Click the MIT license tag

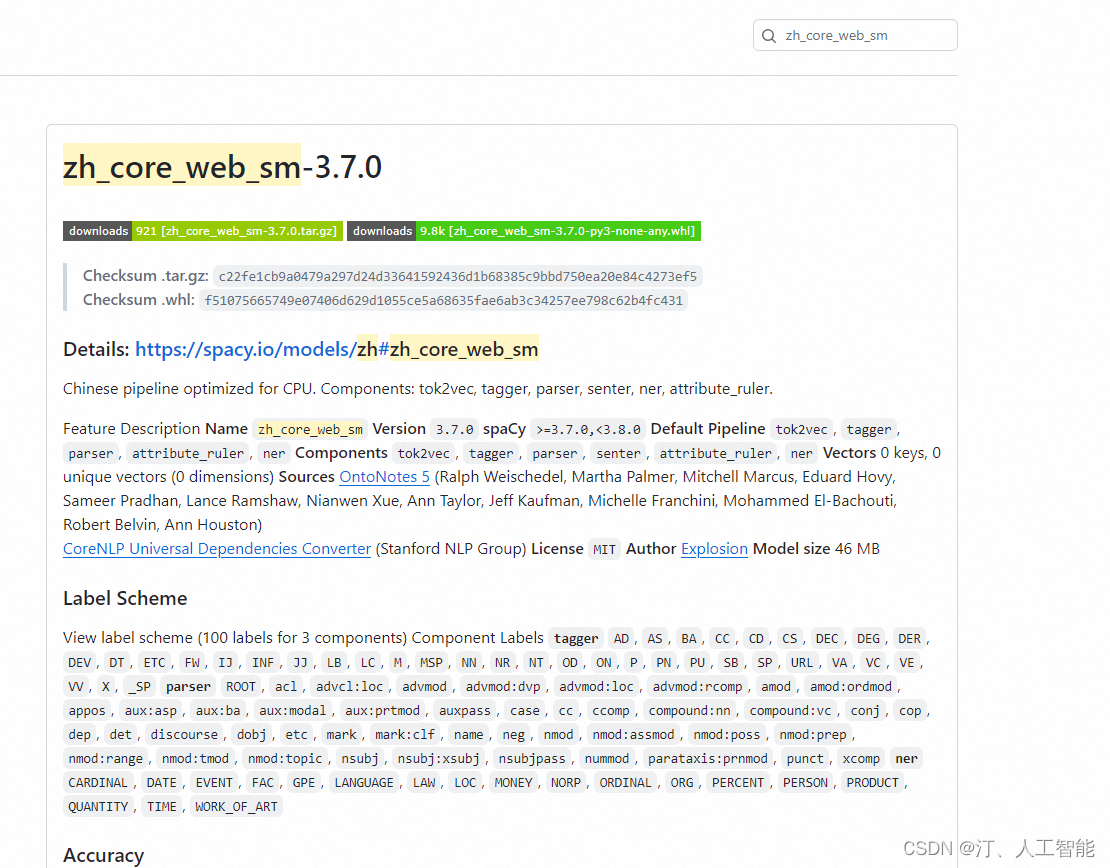pyautogui.click(x=604, y=549)
